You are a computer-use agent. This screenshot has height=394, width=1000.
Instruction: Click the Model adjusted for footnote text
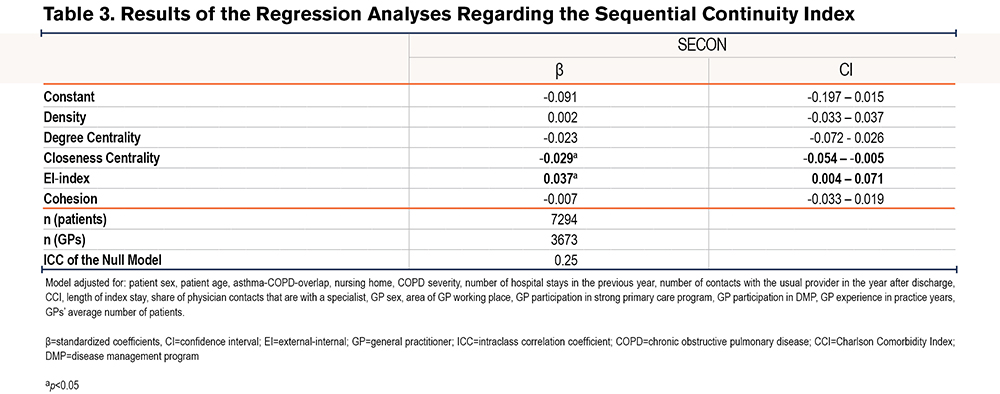(499, 296)
